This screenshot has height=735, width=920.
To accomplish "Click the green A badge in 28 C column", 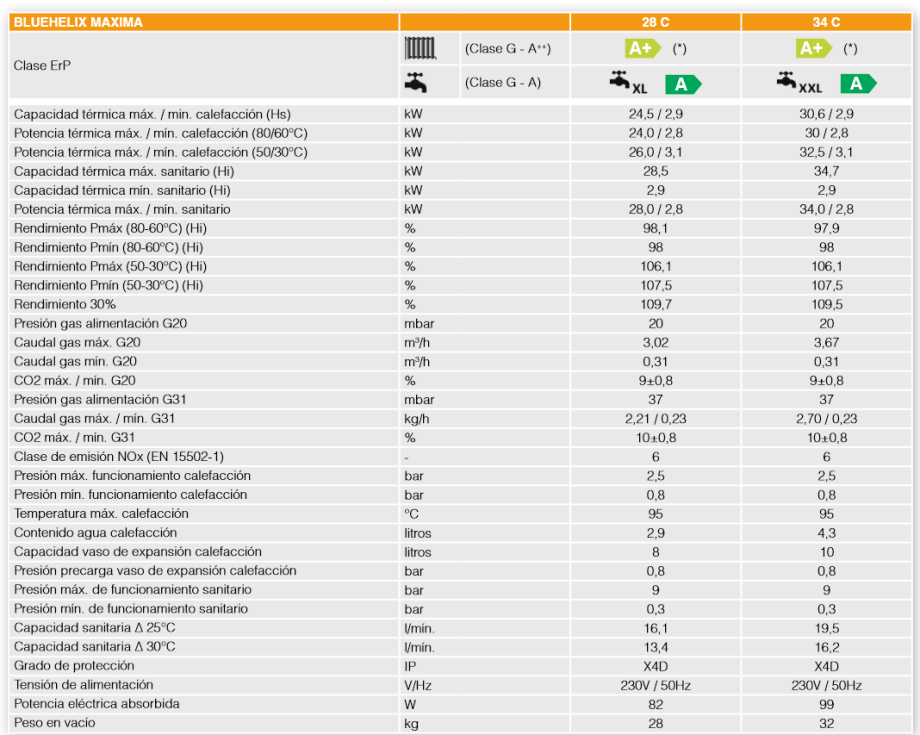I will click(x=683, y=84).
